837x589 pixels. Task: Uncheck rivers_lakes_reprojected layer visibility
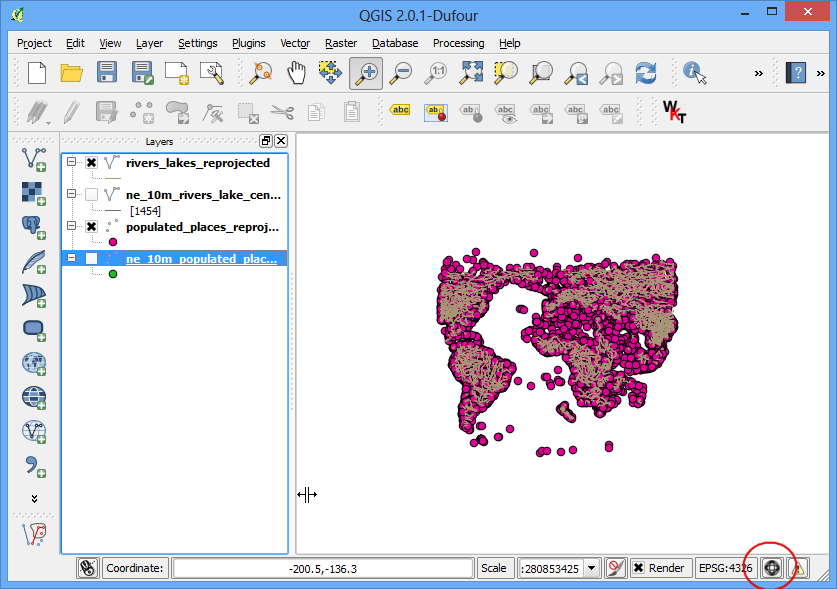coord(92,162)
